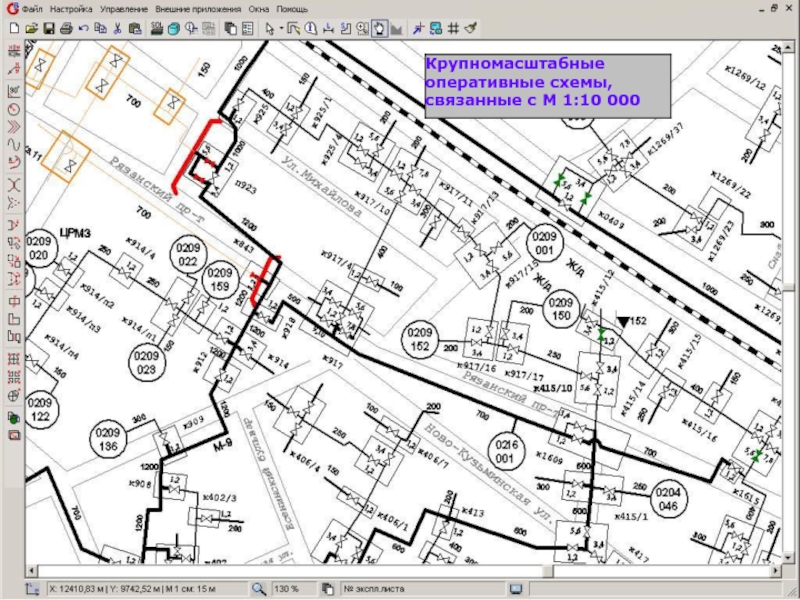
Task: Open the Настройка menu
Action: click(71, 8)
